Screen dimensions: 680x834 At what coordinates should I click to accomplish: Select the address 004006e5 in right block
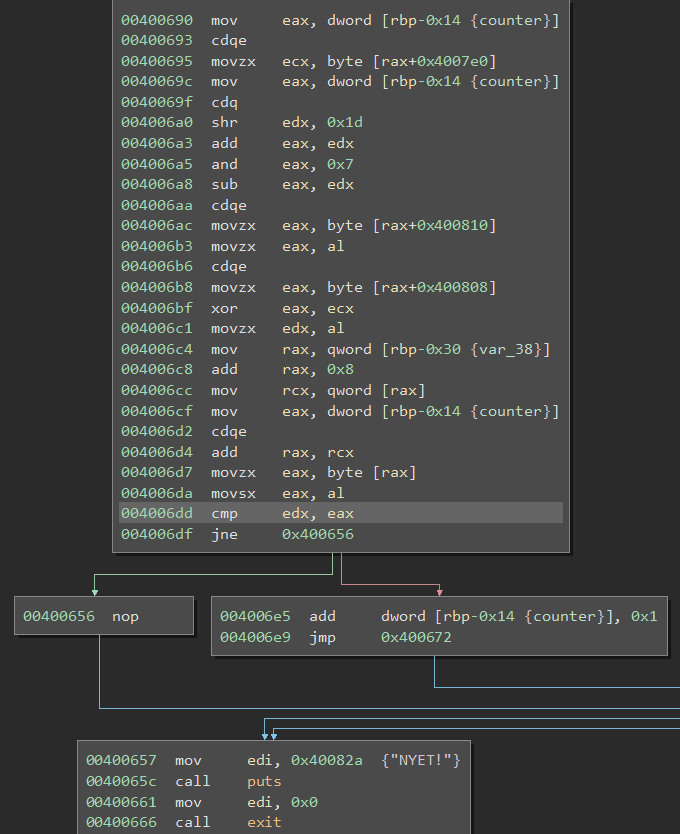(257, 616)
